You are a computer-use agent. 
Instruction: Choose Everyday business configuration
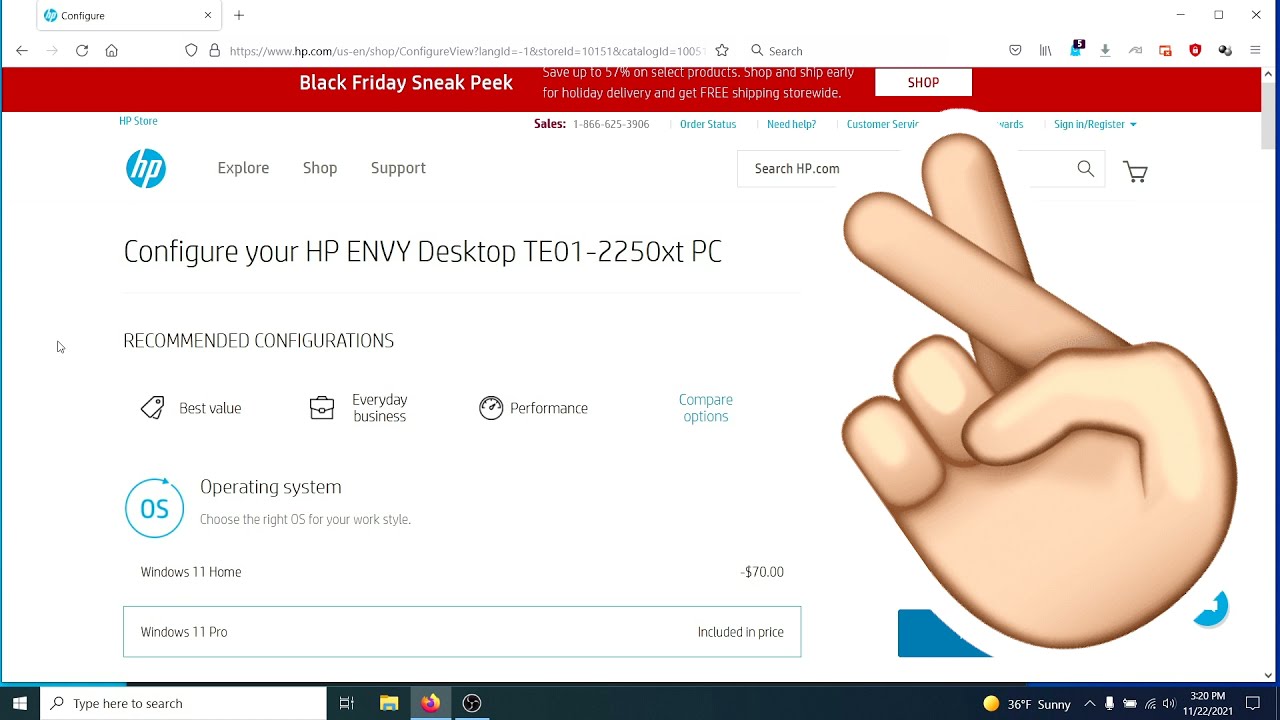point(359,408)
